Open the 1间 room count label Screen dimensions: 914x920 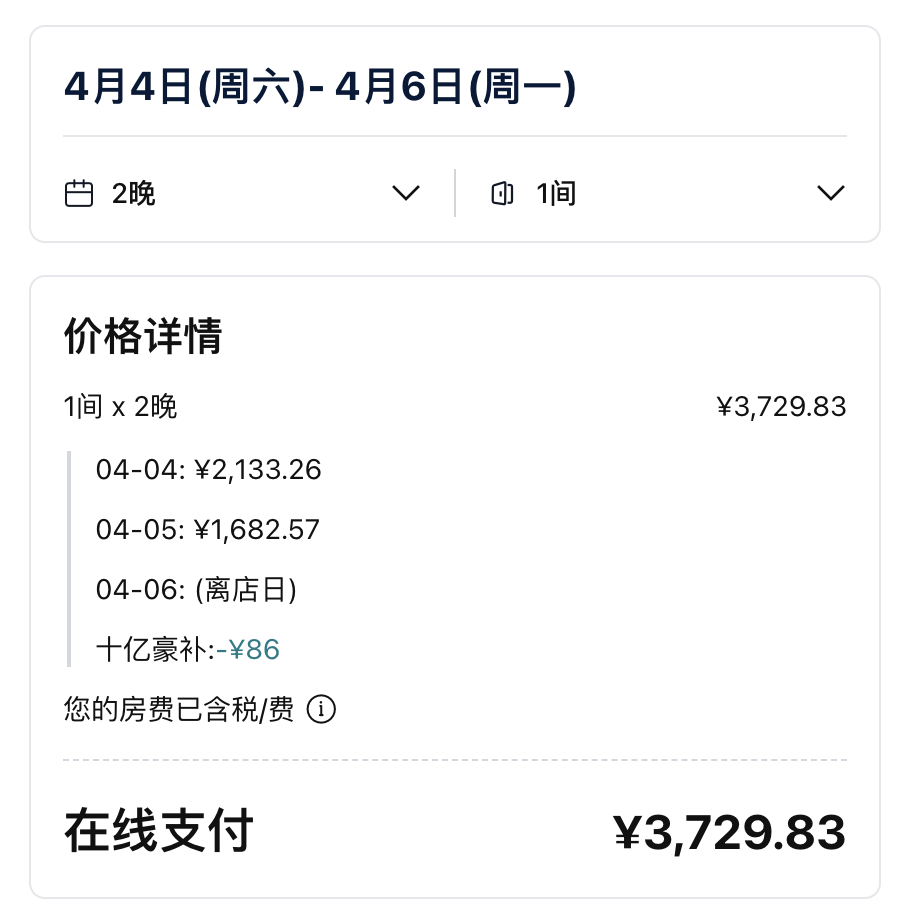556,193
